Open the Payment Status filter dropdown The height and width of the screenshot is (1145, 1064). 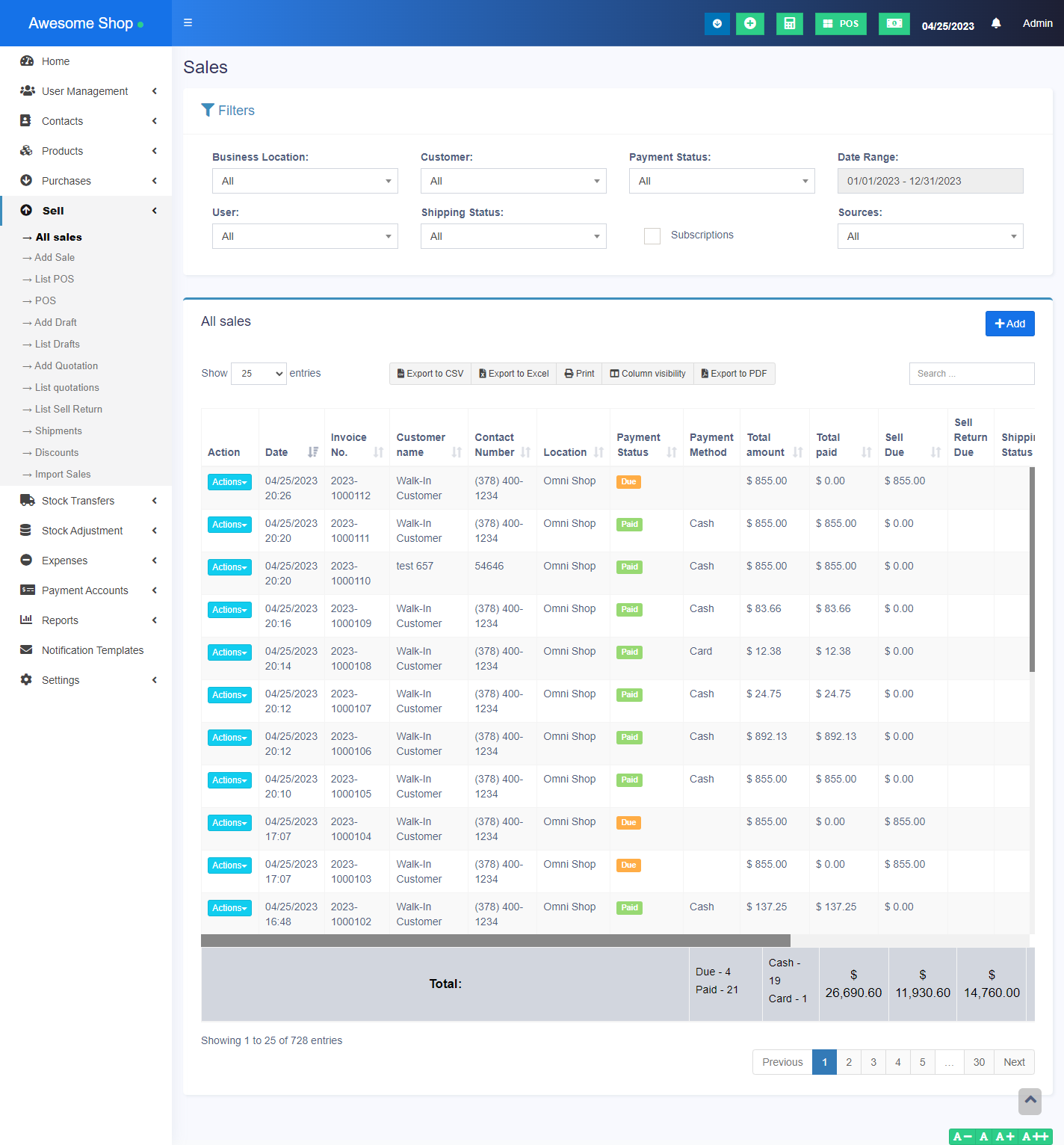point(721,181)
